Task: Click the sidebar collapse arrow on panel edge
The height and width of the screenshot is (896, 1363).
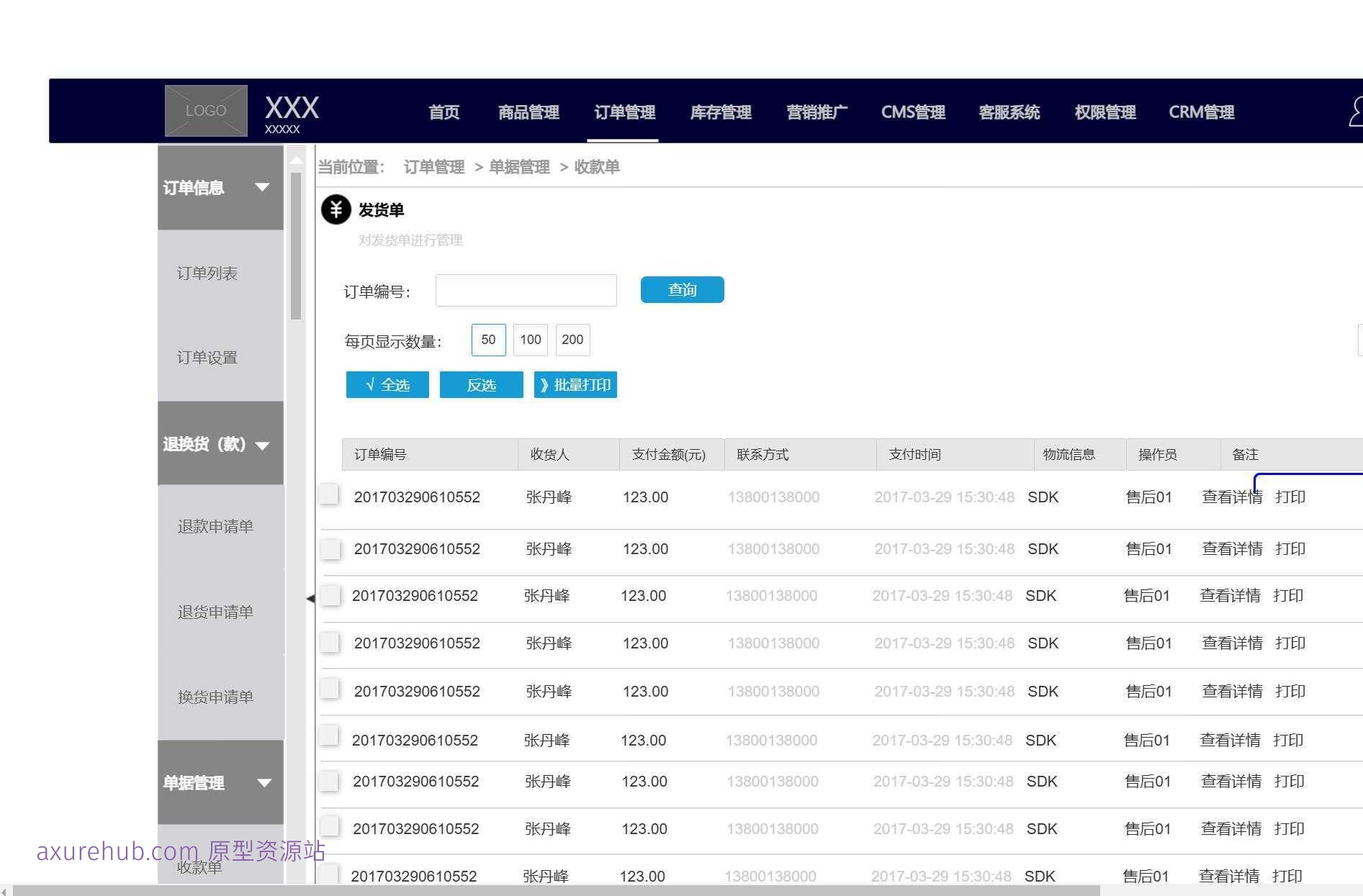Action: (310, 597)
